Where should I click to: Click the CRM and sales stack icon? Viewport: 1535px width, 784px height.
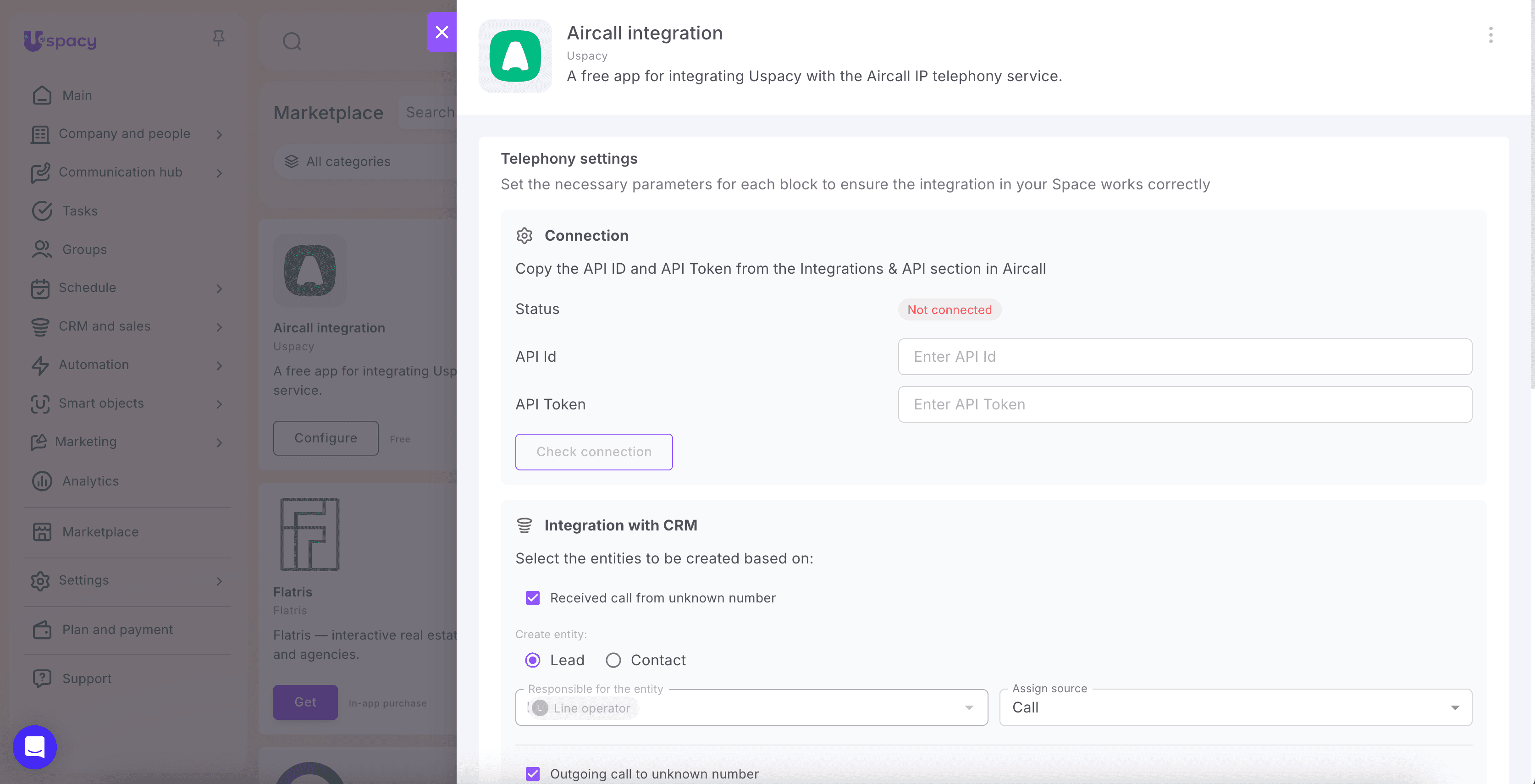(x=40, y=326)
